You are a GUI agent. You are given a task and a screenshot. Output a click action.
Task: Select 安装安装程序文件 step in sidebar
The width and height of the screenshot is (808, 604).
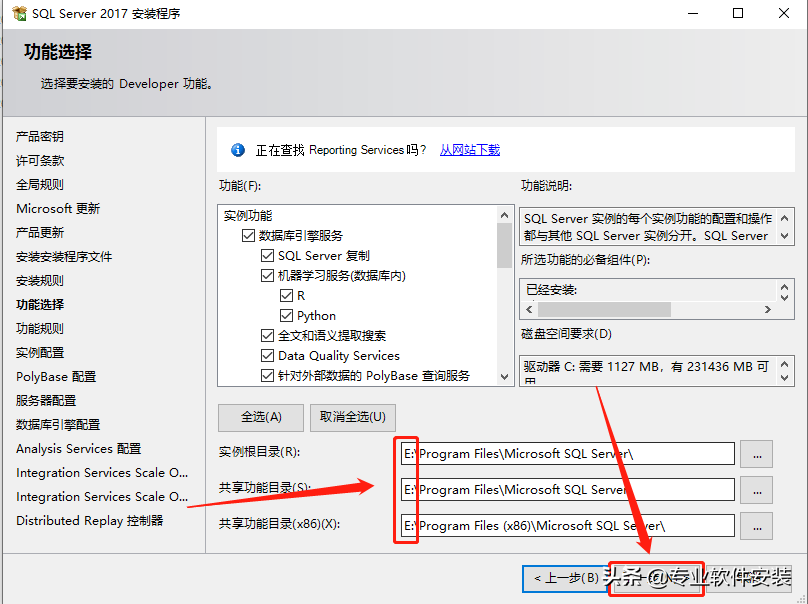[x=64, y=257]
